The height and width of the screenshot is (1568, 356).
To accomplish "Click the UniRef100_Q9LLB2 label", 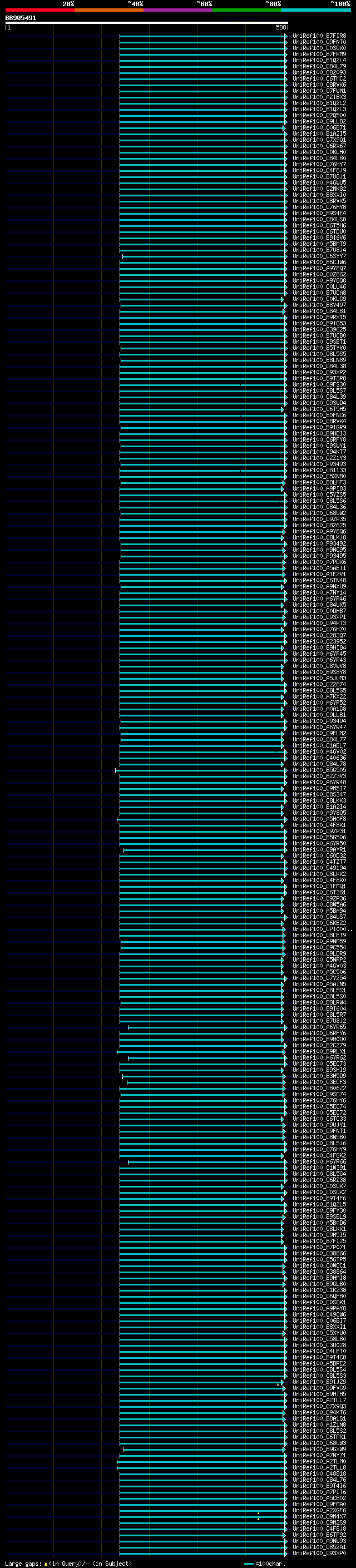I will [319, 121].
